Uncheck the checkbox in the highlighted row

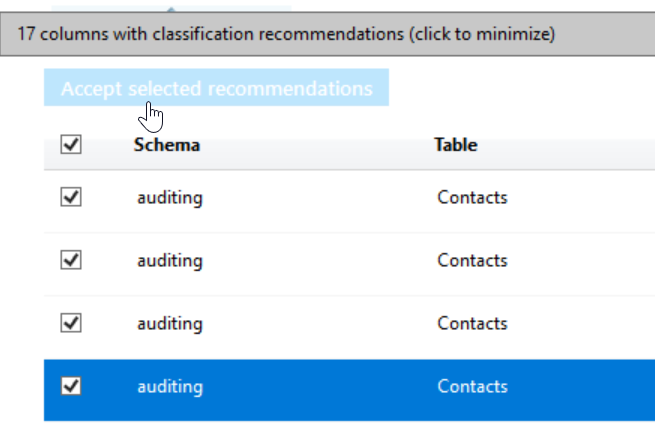pos(71,386)
